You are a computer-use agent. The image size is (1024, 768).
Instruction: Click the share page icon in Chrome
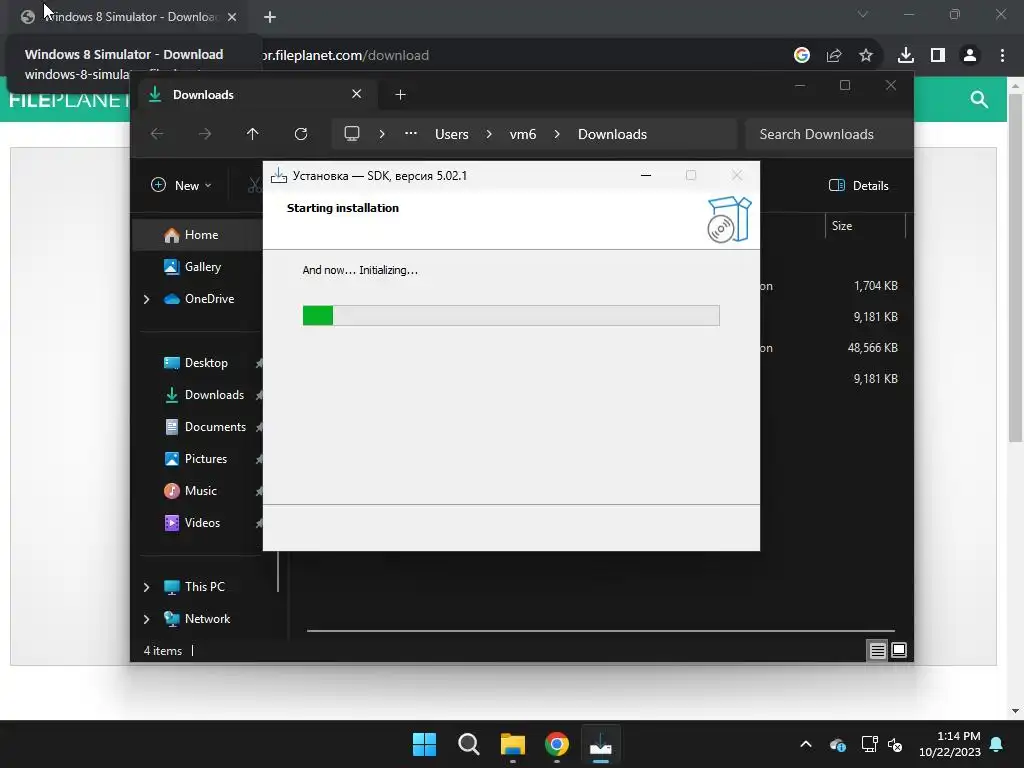[834, 56]
